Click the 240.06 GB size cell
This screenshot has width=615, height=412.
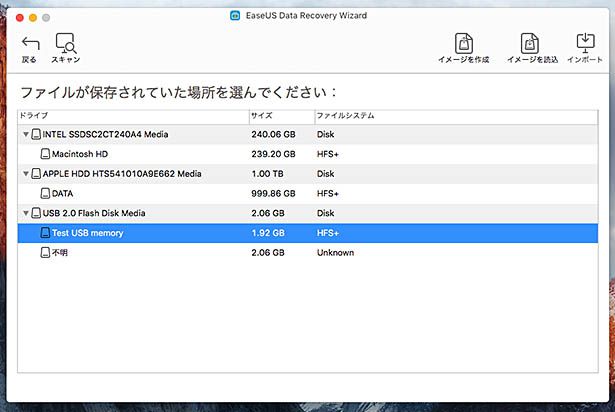tap(273, 134)
